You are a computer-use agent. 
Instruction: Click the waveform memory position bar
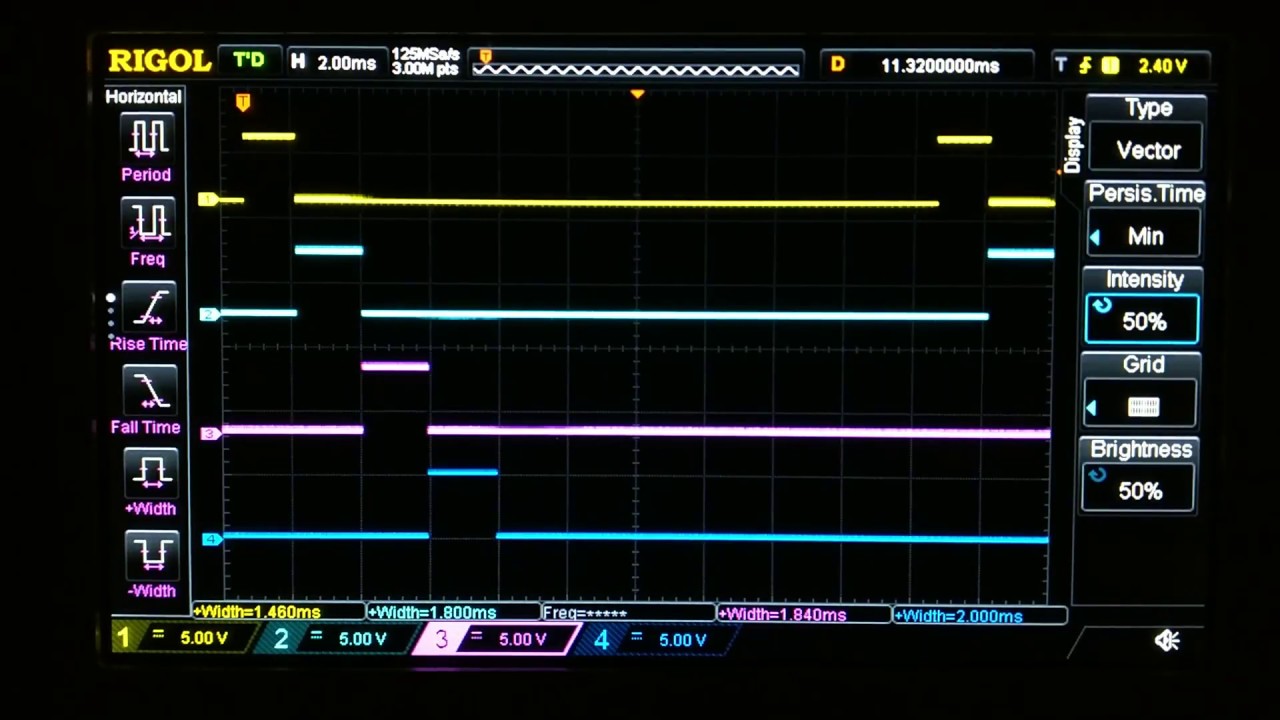tap(636, 63)
